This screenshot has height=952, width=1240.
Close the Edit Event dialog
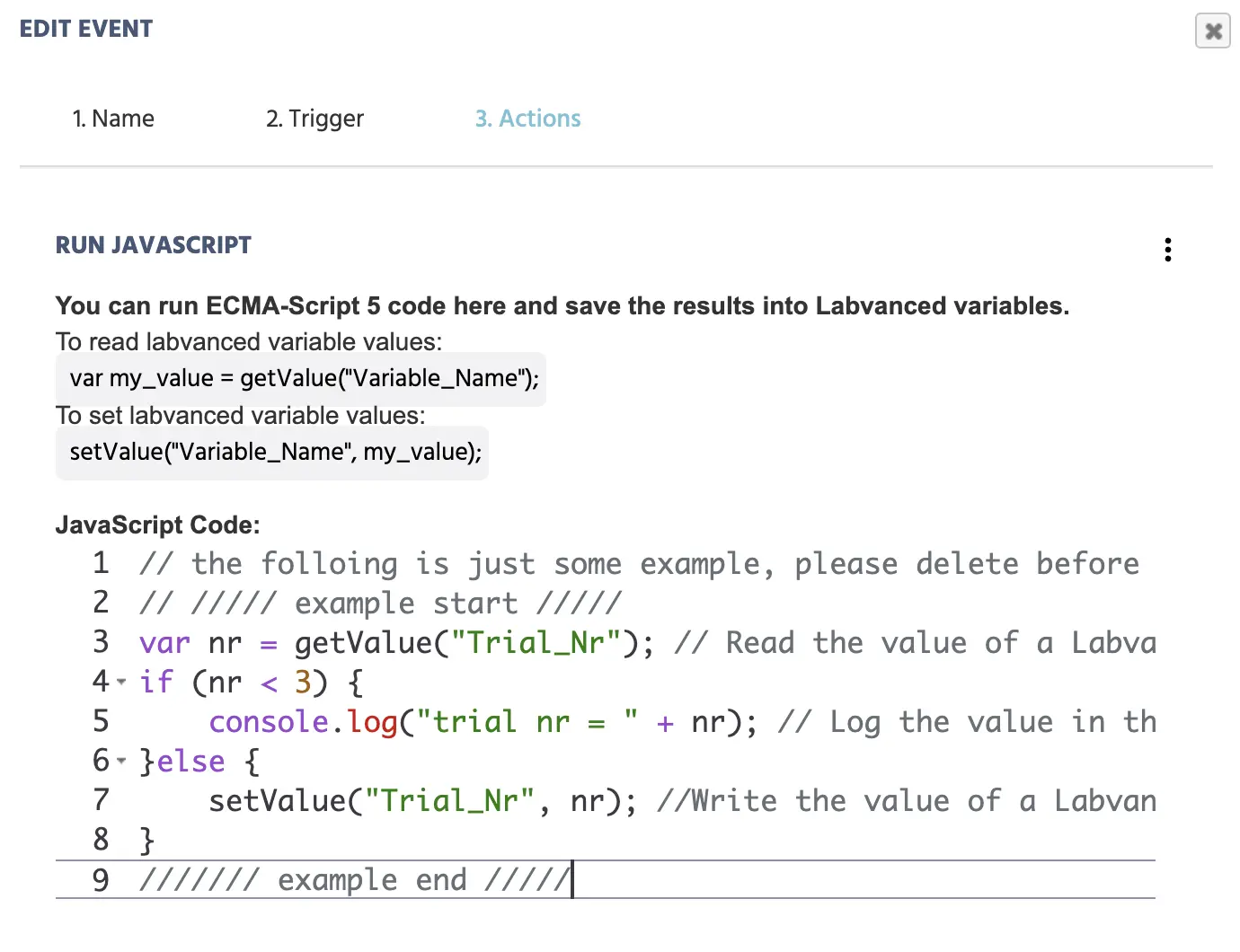point(1212,31)
